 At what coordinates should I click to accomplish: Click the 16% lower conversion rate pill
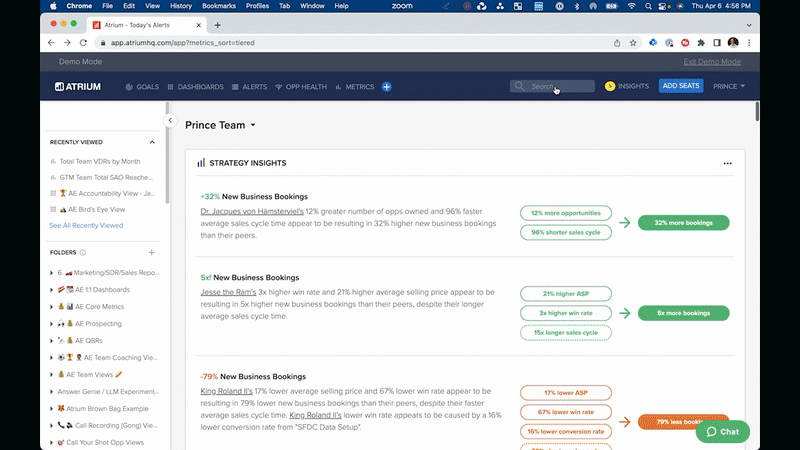[566, 432]
